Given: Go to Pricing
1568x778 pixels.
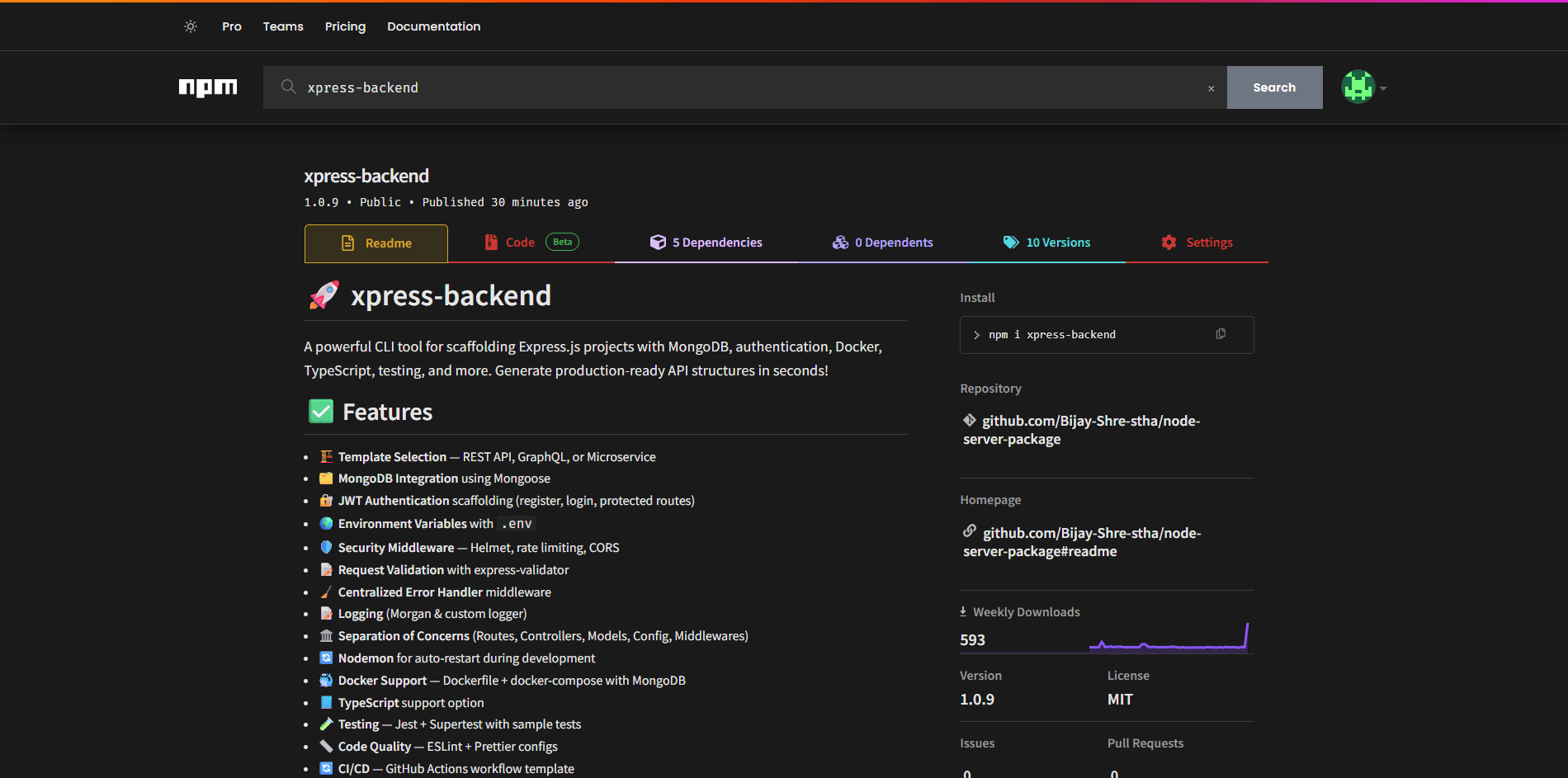Looking at the screenshot, I should click(x=345, y=26).
